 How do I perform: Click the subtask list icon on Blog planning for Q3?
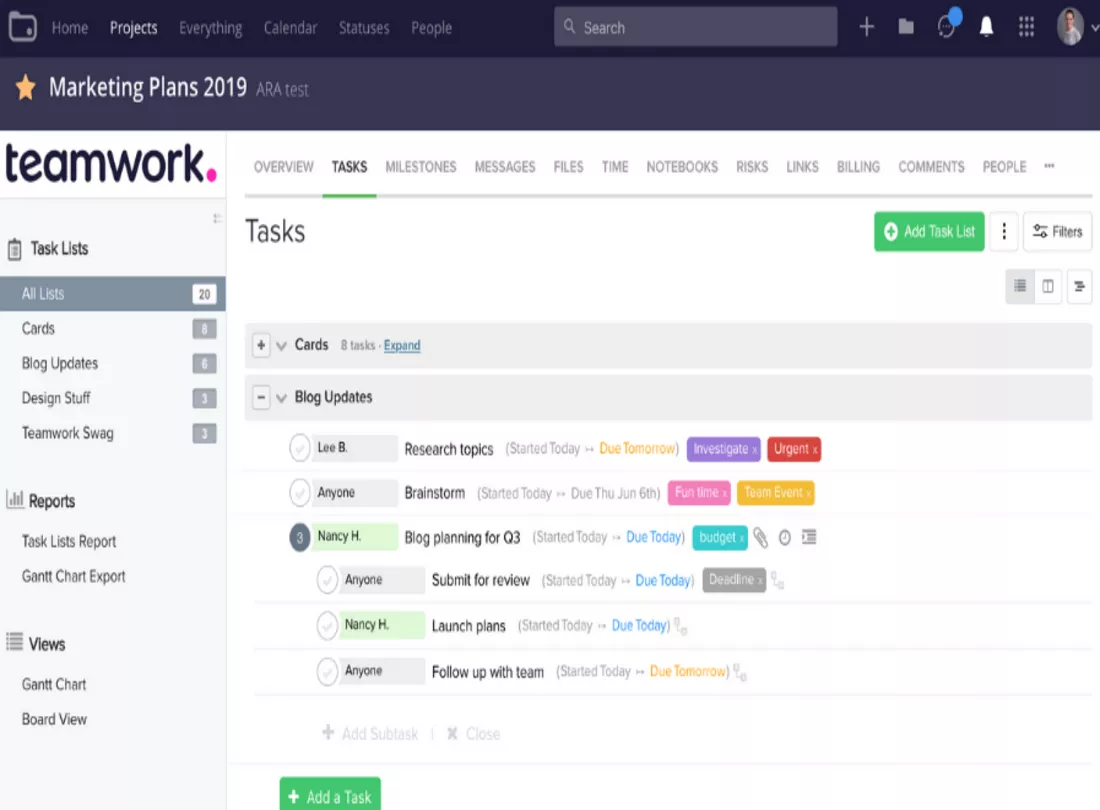coord(809,537)
